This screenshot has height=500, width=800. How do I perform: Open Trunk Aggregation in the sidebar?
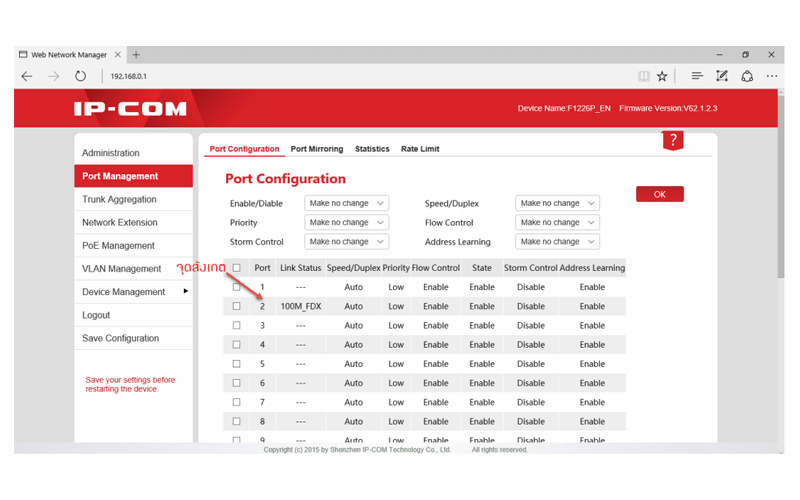134,199
